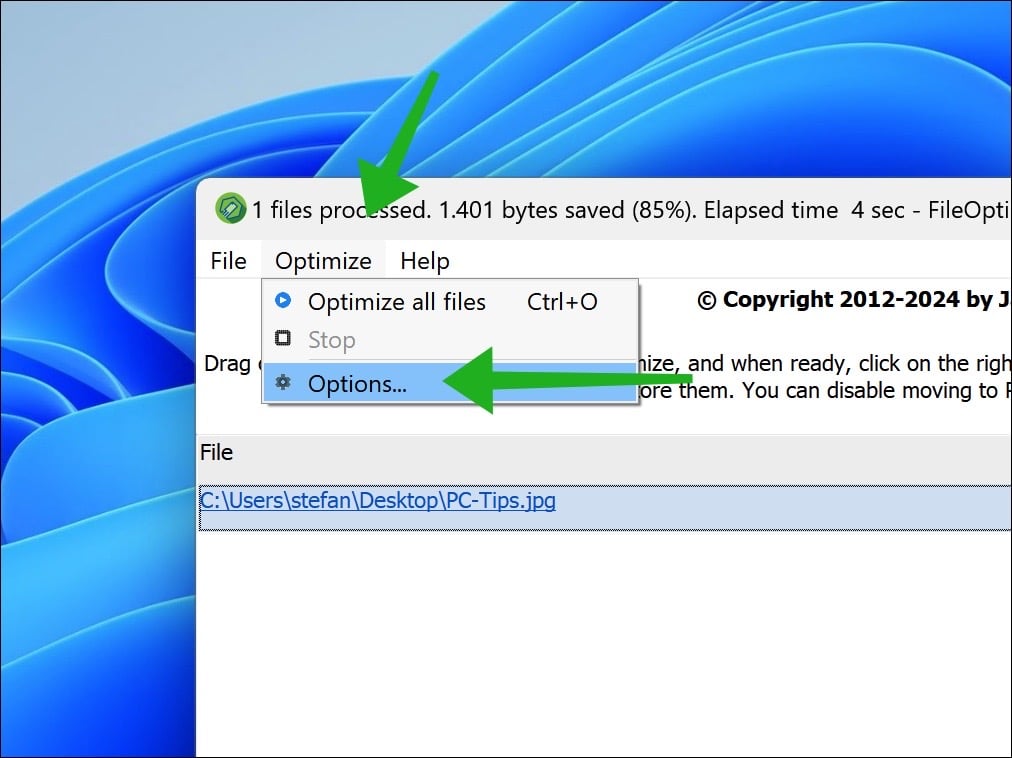Click the File column header
Viewport: 1012px width, 758px height.
coord(216,452)
